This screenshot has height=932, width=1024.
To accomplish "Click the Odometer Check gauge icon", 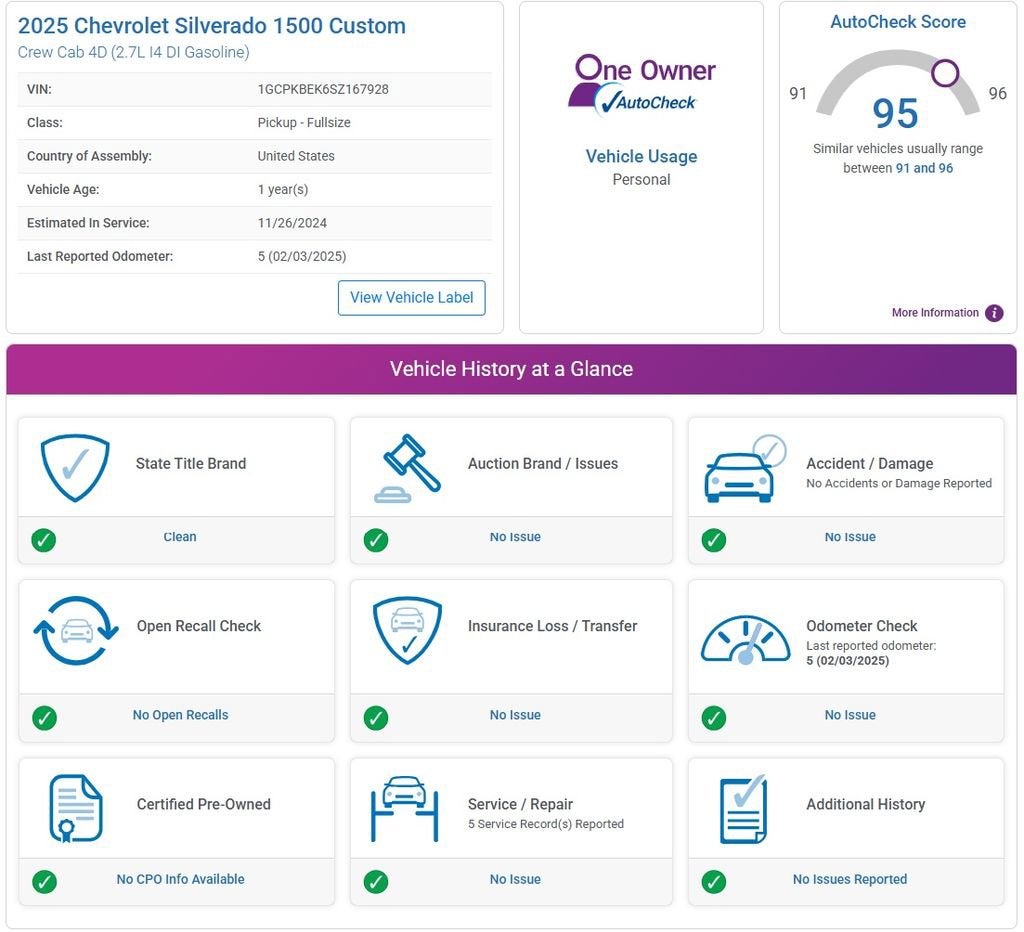I will coord(745,640).
